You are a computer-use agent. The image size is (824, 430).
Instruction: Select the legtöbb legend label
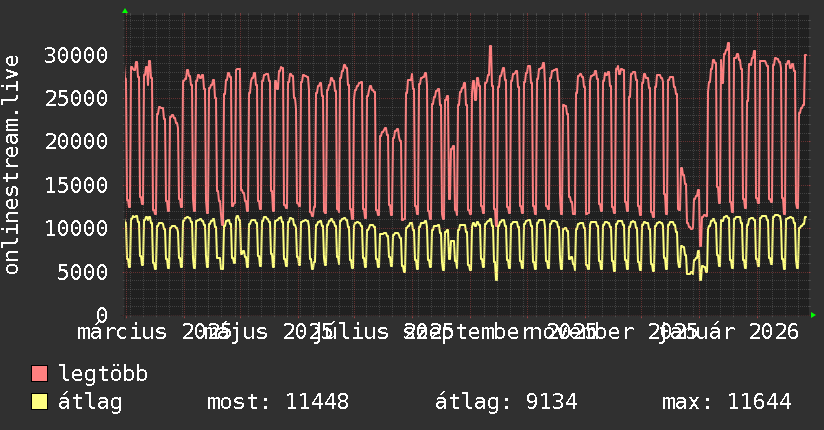pyautogui.click(x=103, y=374)
